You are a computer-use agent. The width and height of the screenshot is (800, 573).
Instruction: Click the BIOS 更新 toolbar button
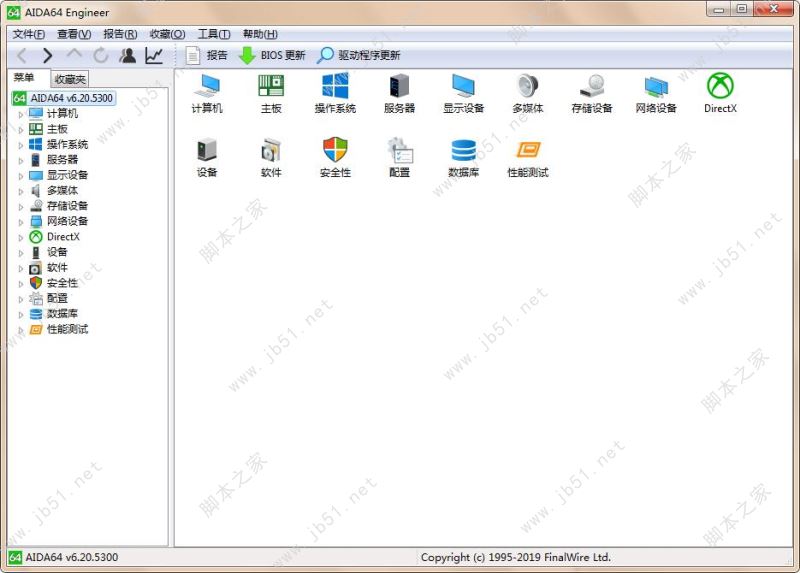click(272, 55)
